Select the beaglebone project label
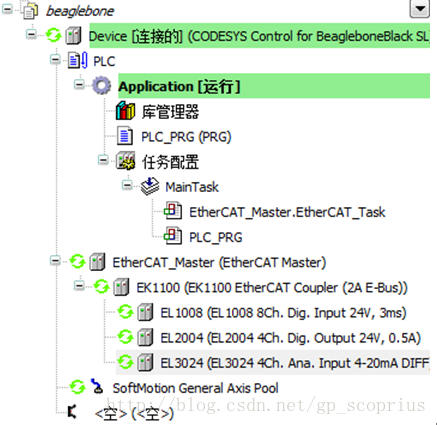The height and width of the screenshot is (425, 437). point(80,11)
